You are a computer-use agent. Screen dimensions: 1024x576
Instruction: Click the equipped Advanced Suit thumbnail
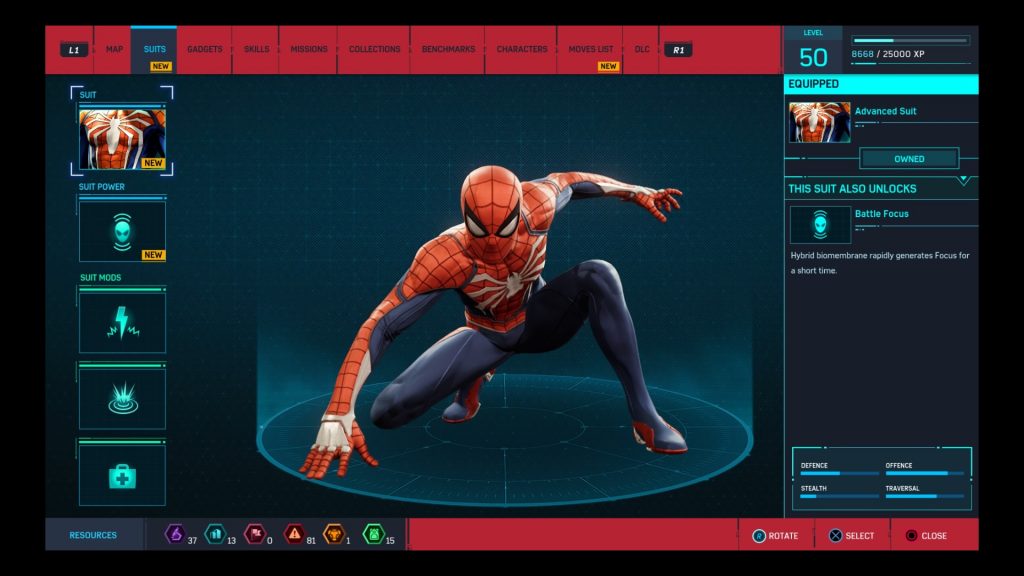point(820,122)
